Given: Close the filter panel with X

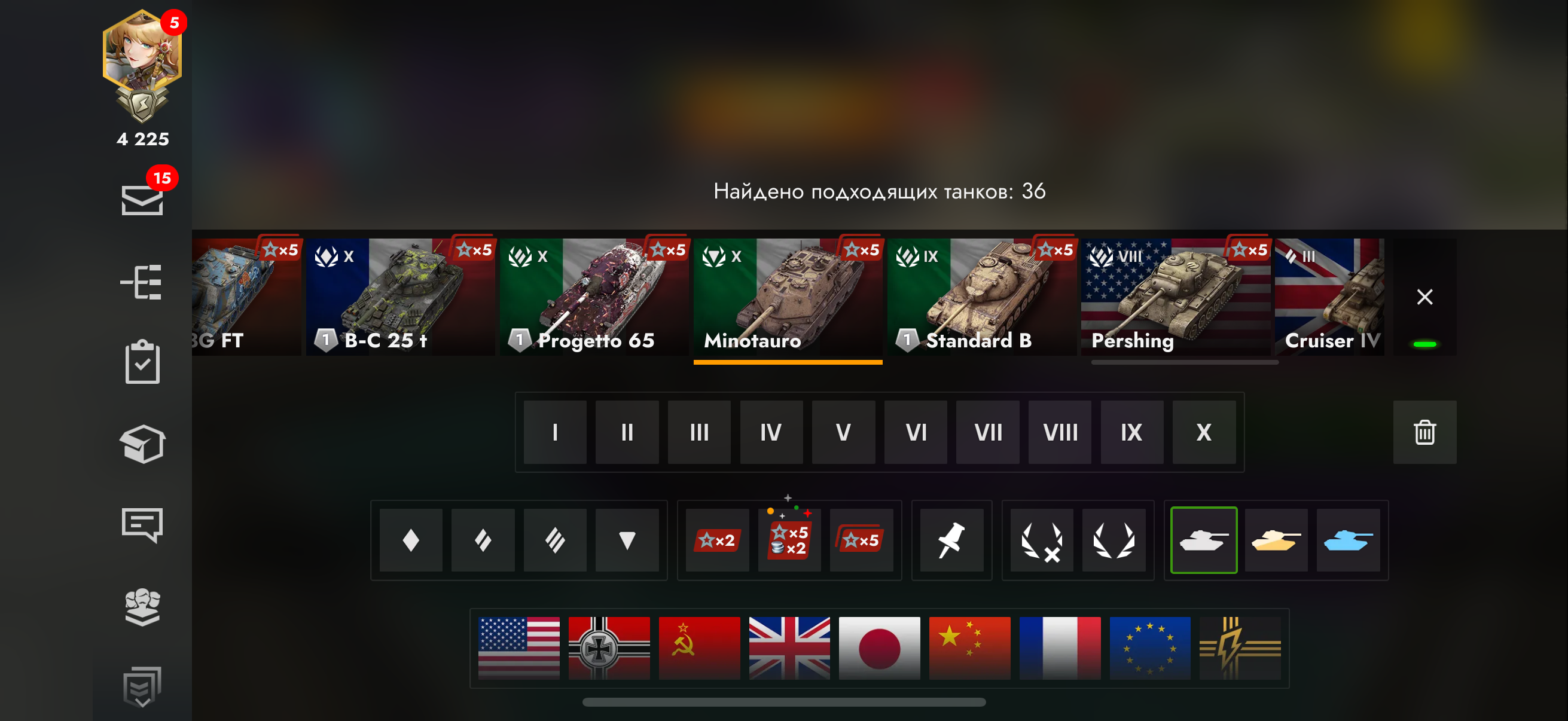Looking at the screenshot, I should pyautogui.click(x=1424, y=297).
